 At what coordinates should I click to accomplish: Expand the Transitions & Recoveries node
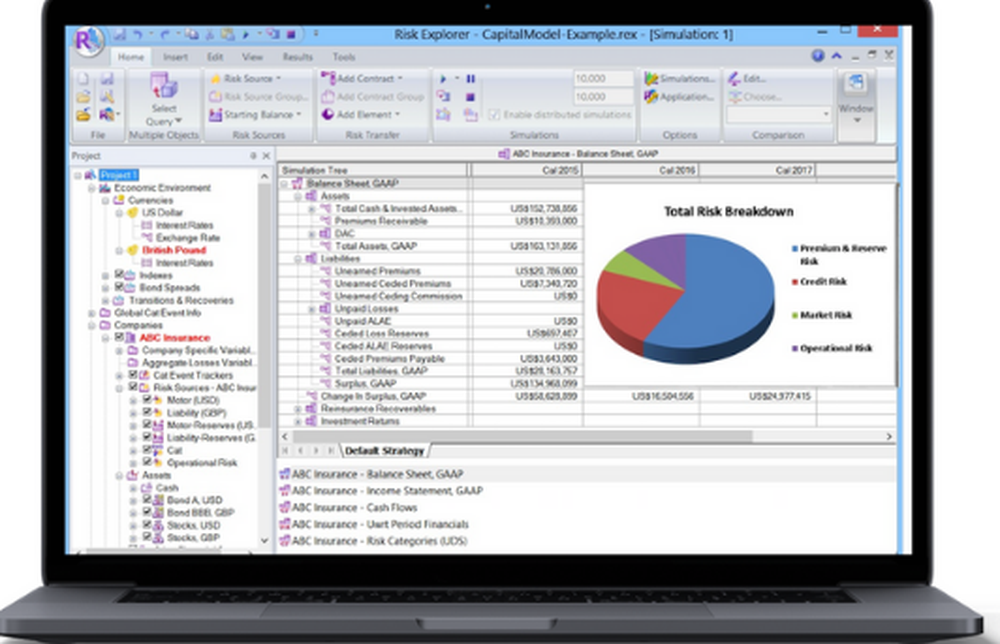point(106,300)
